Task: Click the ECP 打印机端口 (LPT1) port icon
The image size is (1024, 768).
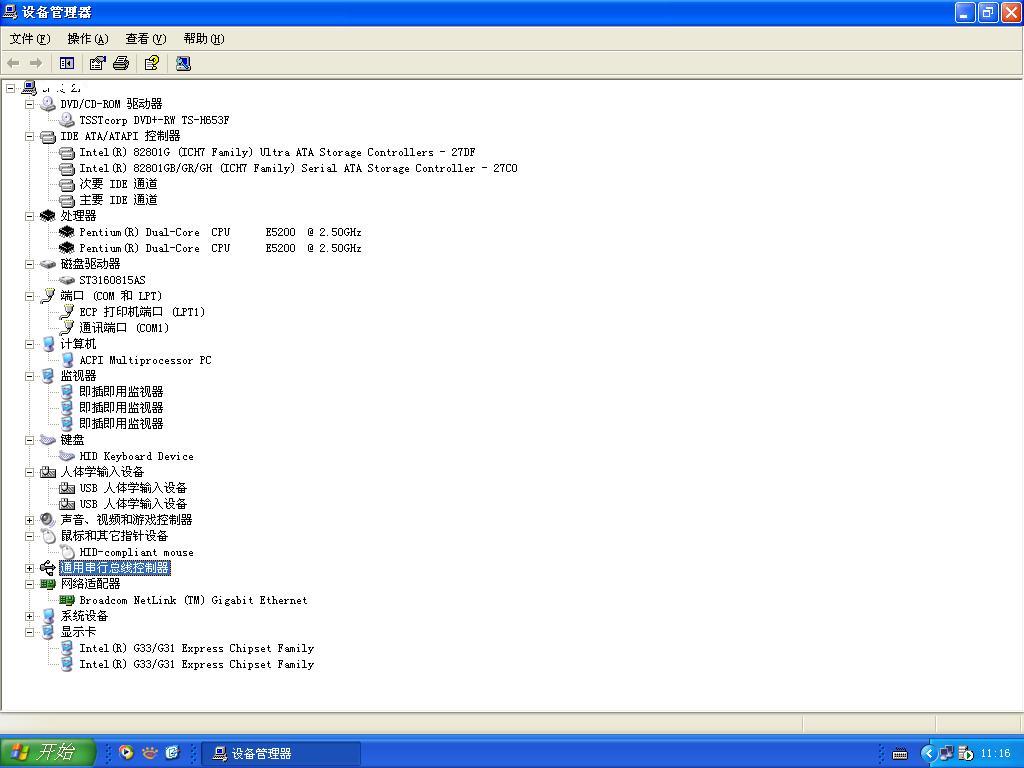Action: (x=67, y=312)
